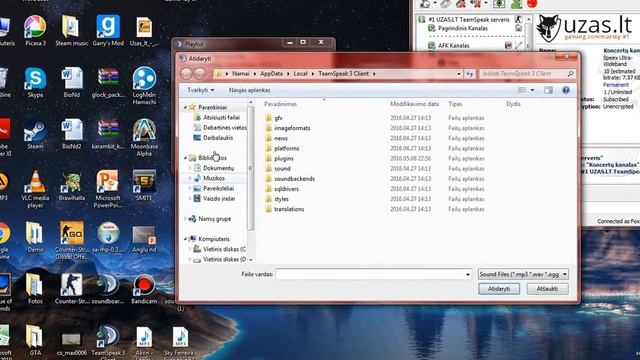Toggle the preview pane icon in dialog
Screen dimensions: 640x360
548,90
